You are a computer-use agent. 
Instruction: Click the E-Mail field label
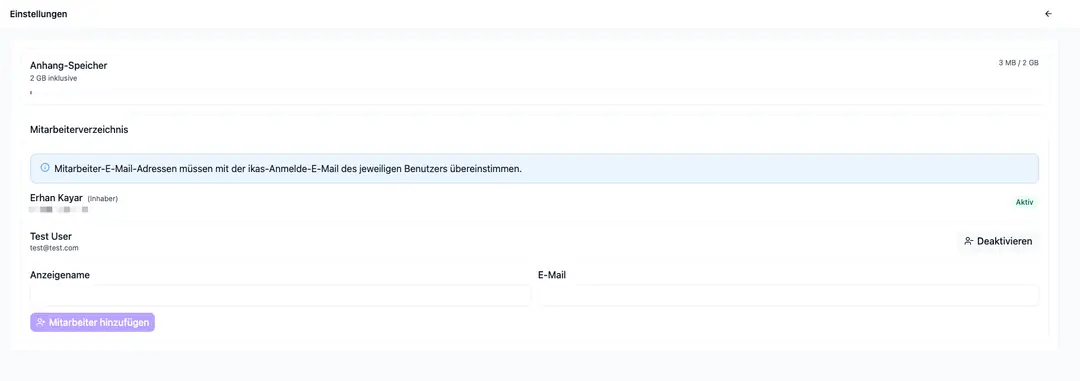[552, 275]
